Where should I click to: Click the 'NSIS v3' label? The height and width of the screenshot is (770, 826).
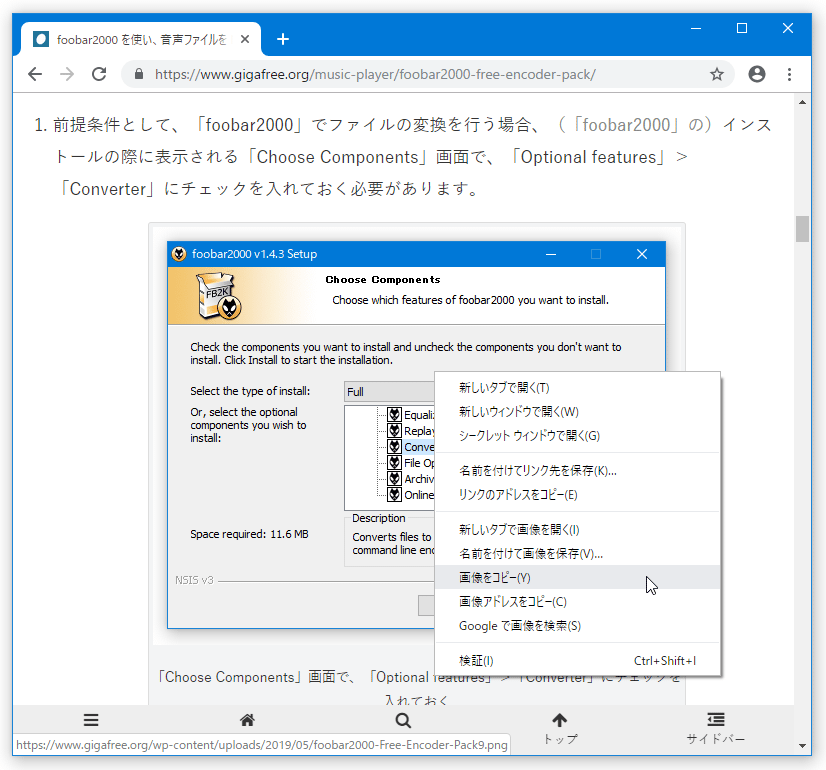point(194,580)
